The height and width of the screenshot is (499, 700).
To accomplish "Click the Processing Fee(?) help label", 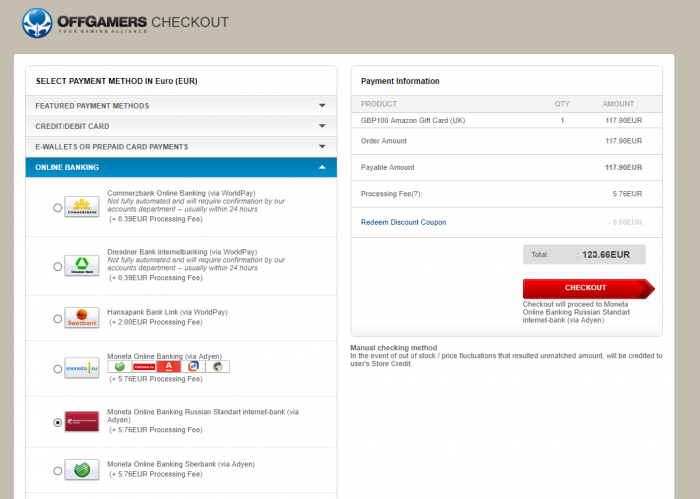I will [x=389, y=194].
